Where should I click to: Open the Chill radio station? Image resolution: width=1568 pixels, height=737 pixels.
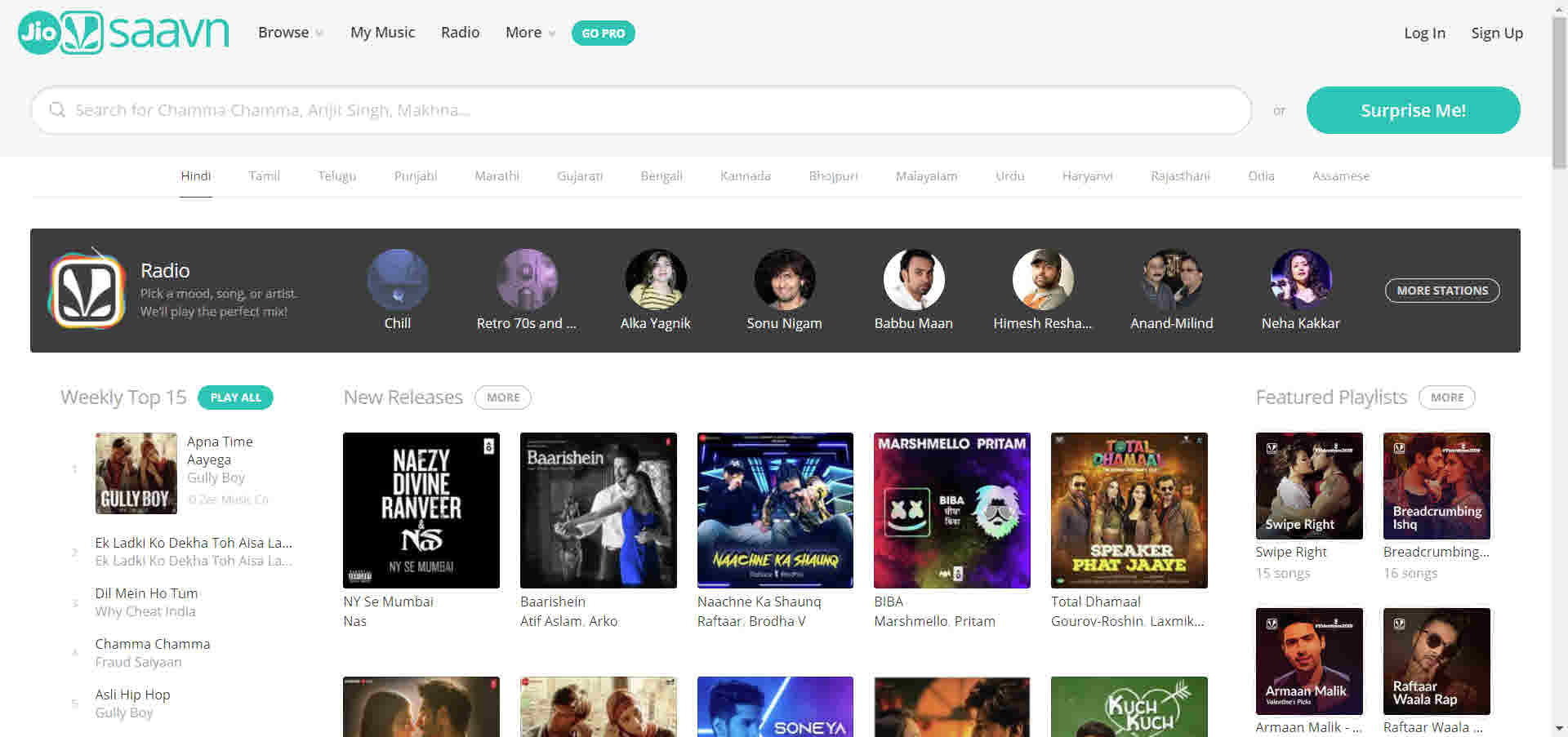[398, 278]
